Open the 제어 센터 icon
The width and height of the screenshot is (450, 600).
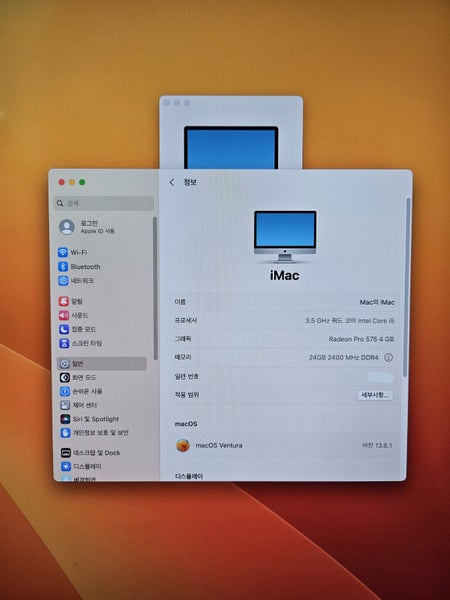pyautogui.click(x=65, y=405)
